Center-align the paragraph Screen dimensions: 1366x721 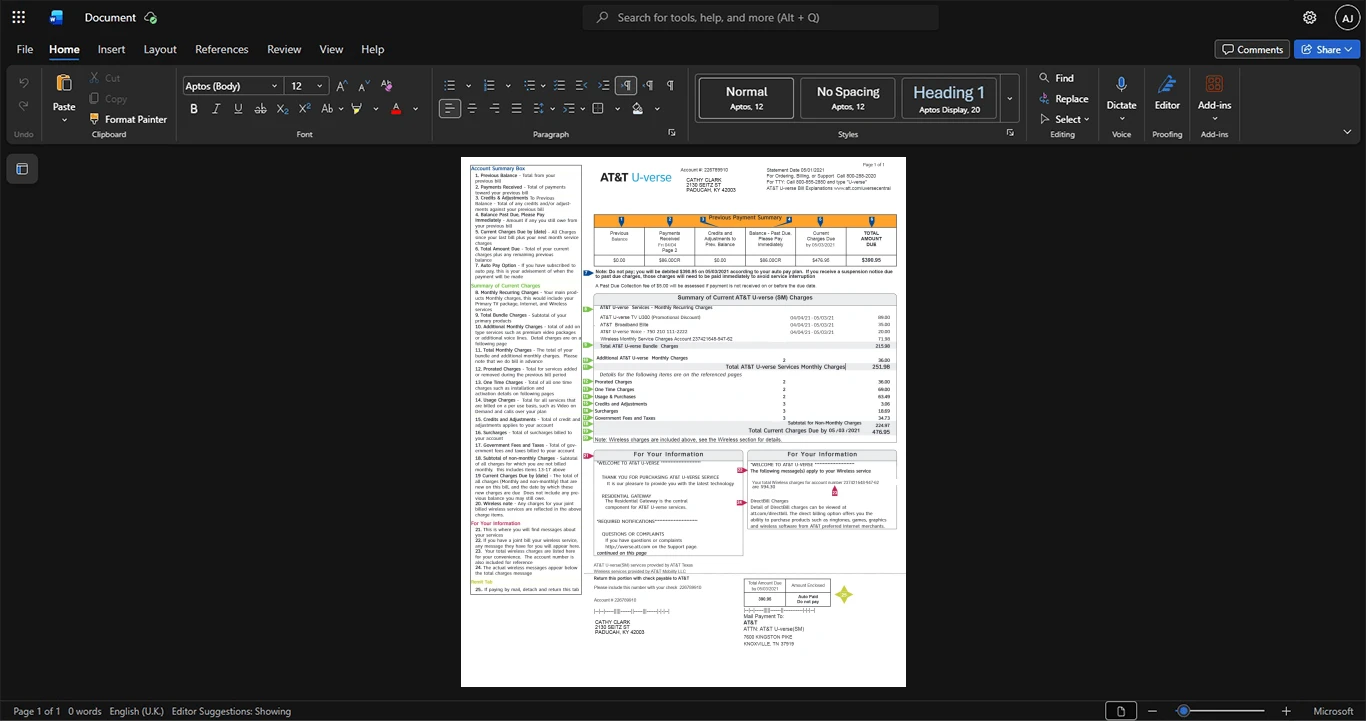tap(472, 108)
